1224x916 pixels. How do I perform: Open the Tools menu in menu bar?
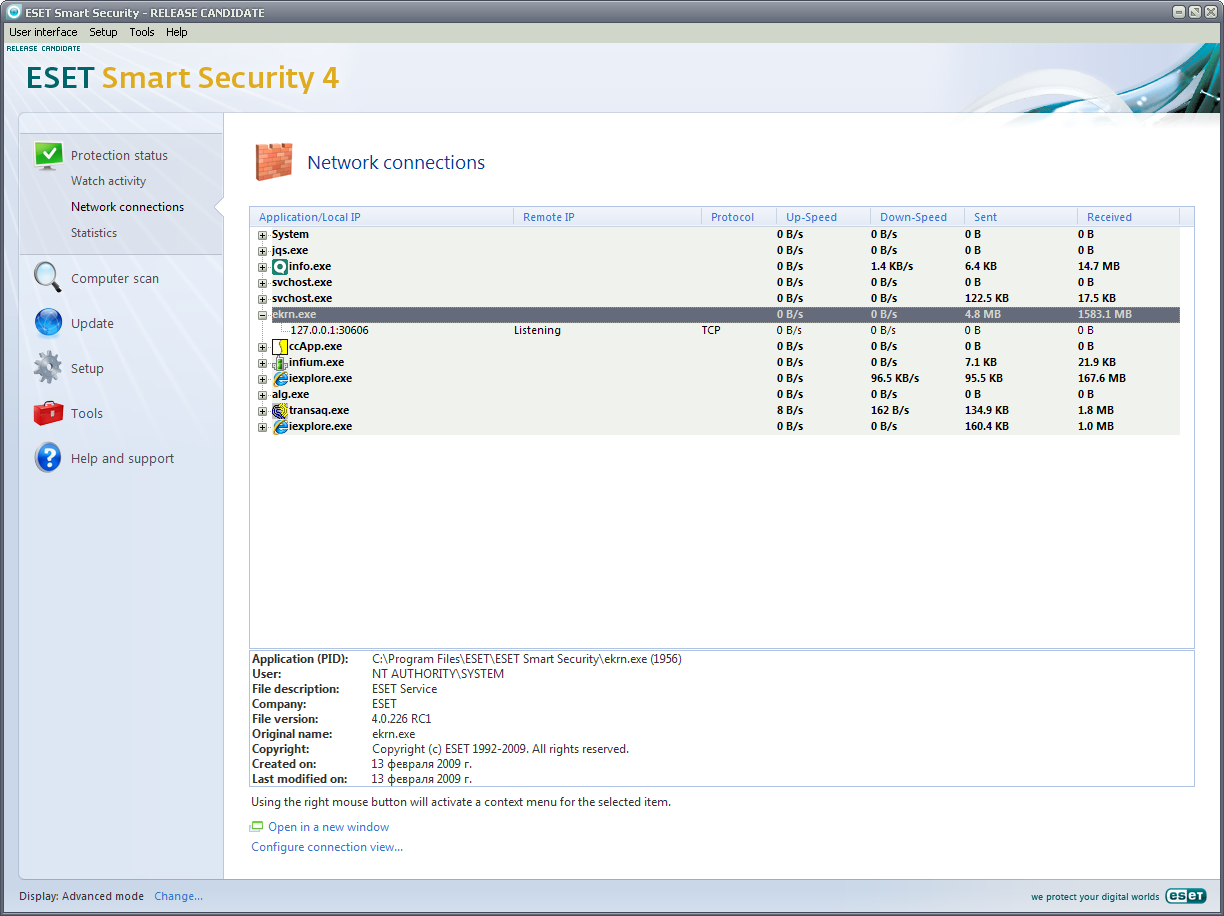pos(142,32)
